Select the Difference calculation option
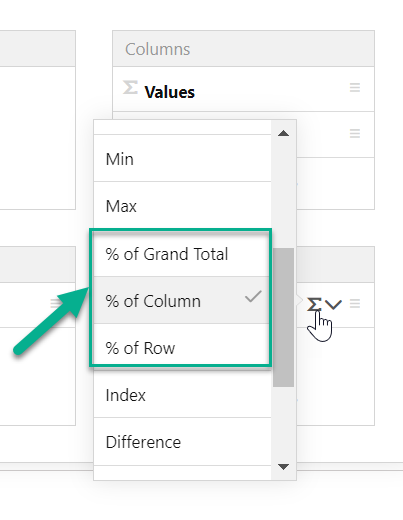 pos(183,442)
